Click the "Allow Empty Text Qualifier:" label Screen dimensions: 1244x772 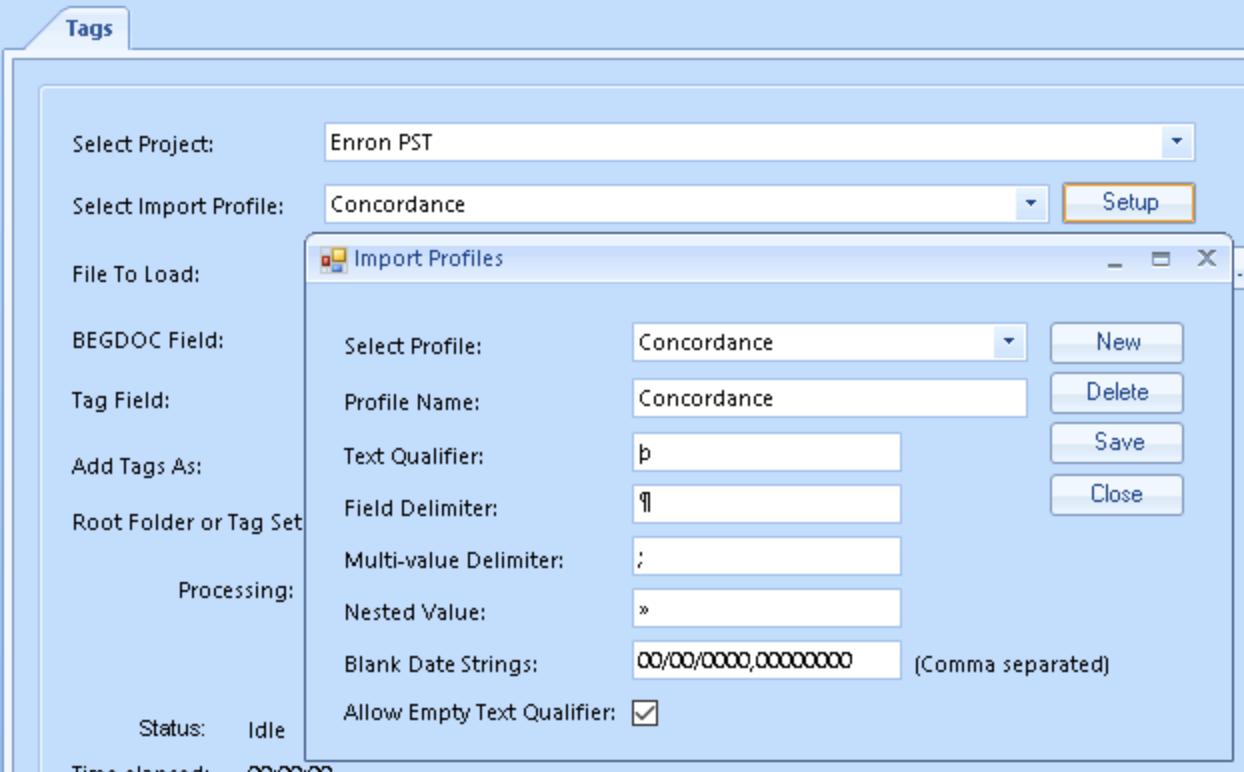pos(480,712)
